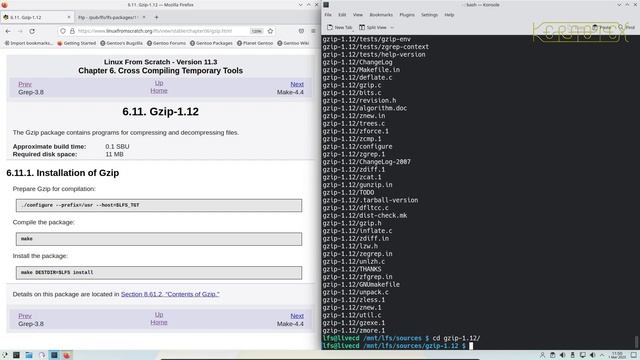Image resolution: width=640 pixels, height=360 pixels.
Task: Open Import bookmarks toolbar item
Action: pos(29,43)
